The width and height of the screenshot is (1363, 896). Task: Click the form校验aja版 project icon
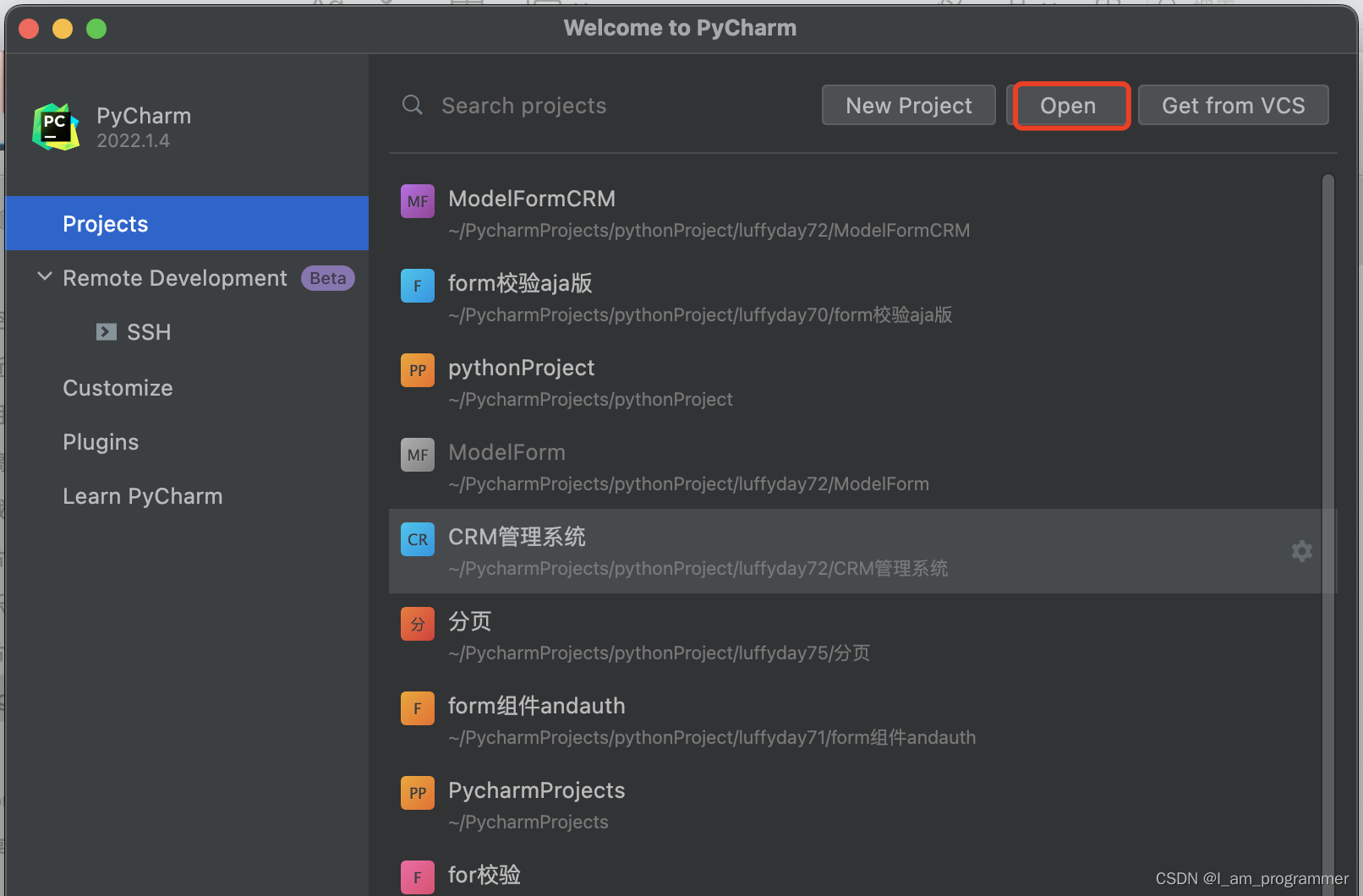[x=417, y=285]
